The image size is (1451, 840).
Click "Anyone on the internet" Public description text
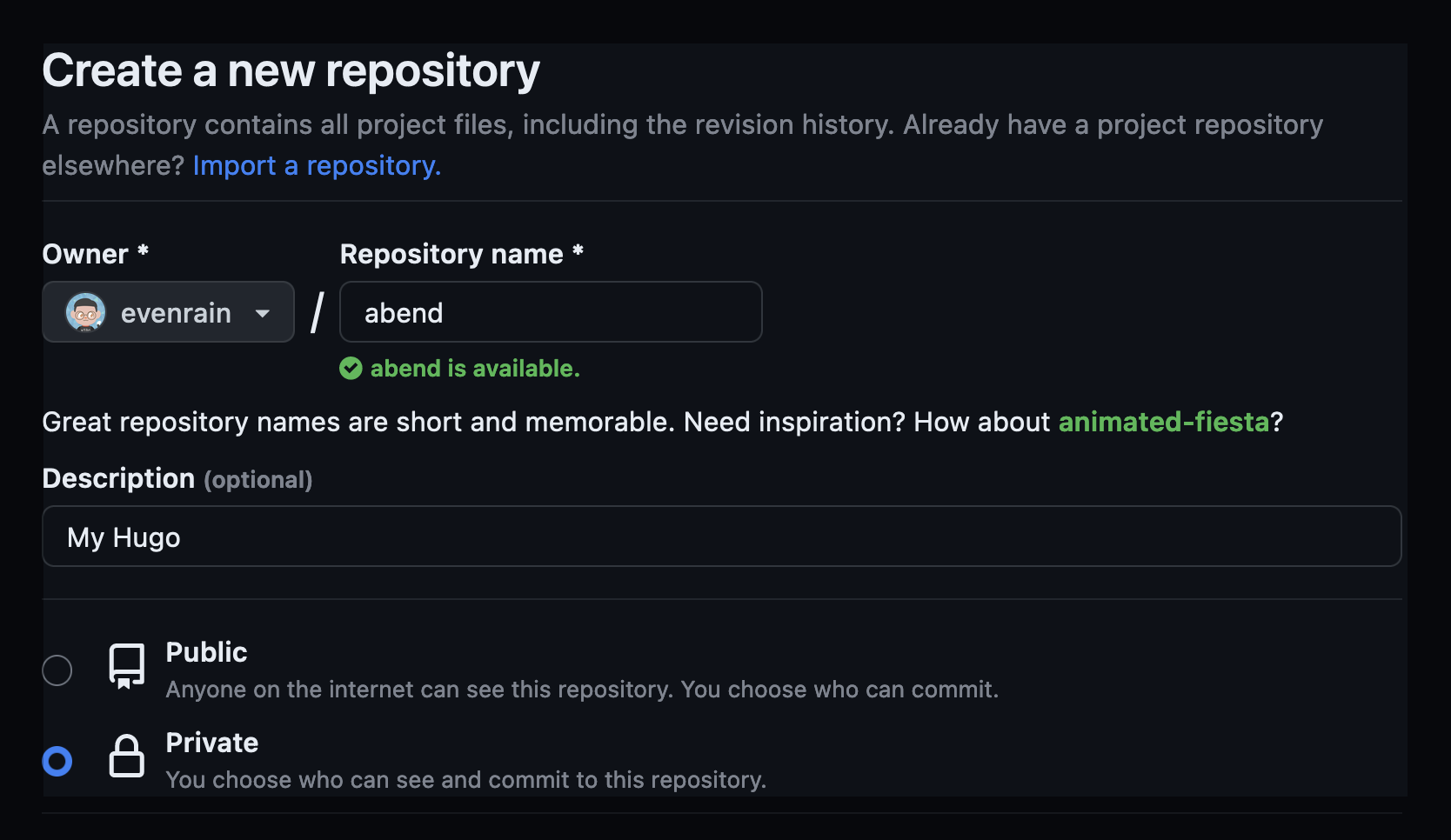point(581,690)
